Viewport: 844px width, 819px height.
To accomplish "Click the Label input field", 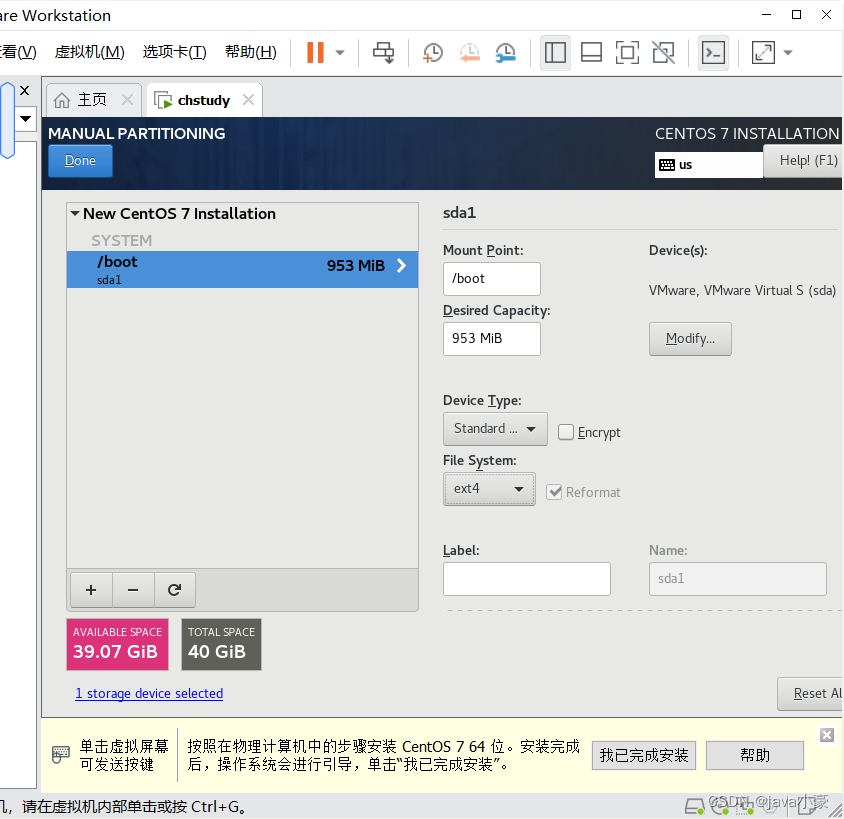I will (x=526, y=579).
